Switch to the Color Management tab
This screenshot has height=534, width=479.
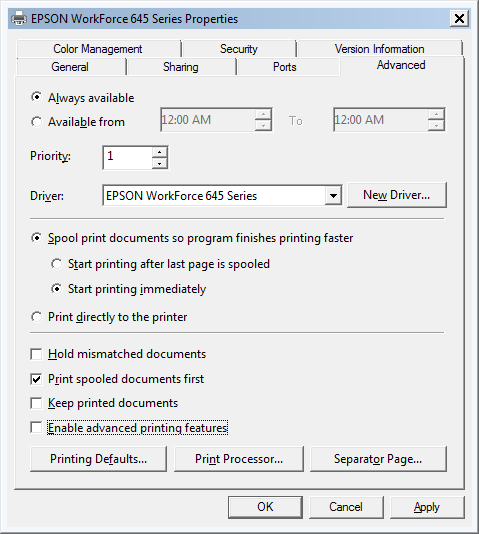98,49
